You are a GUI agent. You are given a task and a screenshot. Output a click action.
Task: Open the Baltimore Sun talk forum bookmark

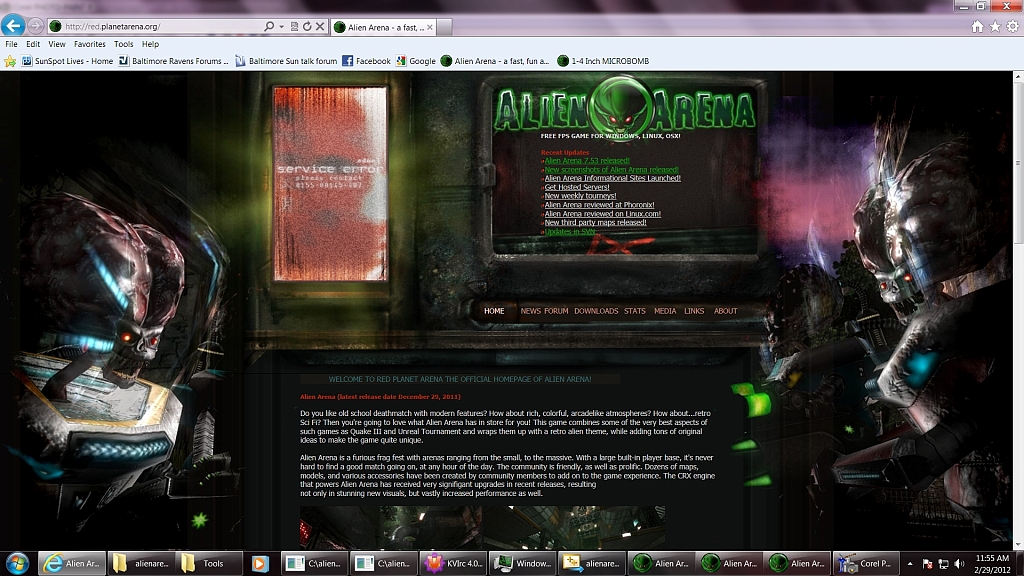[286, 61]
